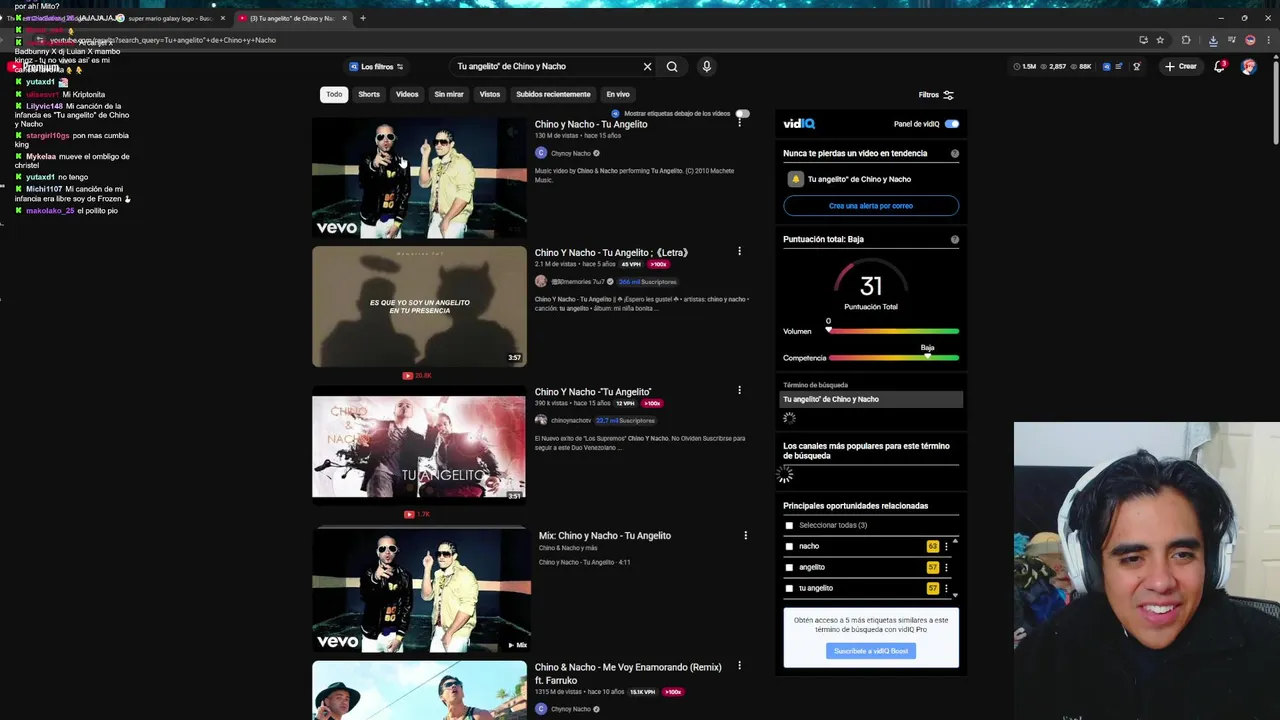Screen dimensions: 1280x720
Task: Check the angelito keyword checkbox
Action: (789, 568)
